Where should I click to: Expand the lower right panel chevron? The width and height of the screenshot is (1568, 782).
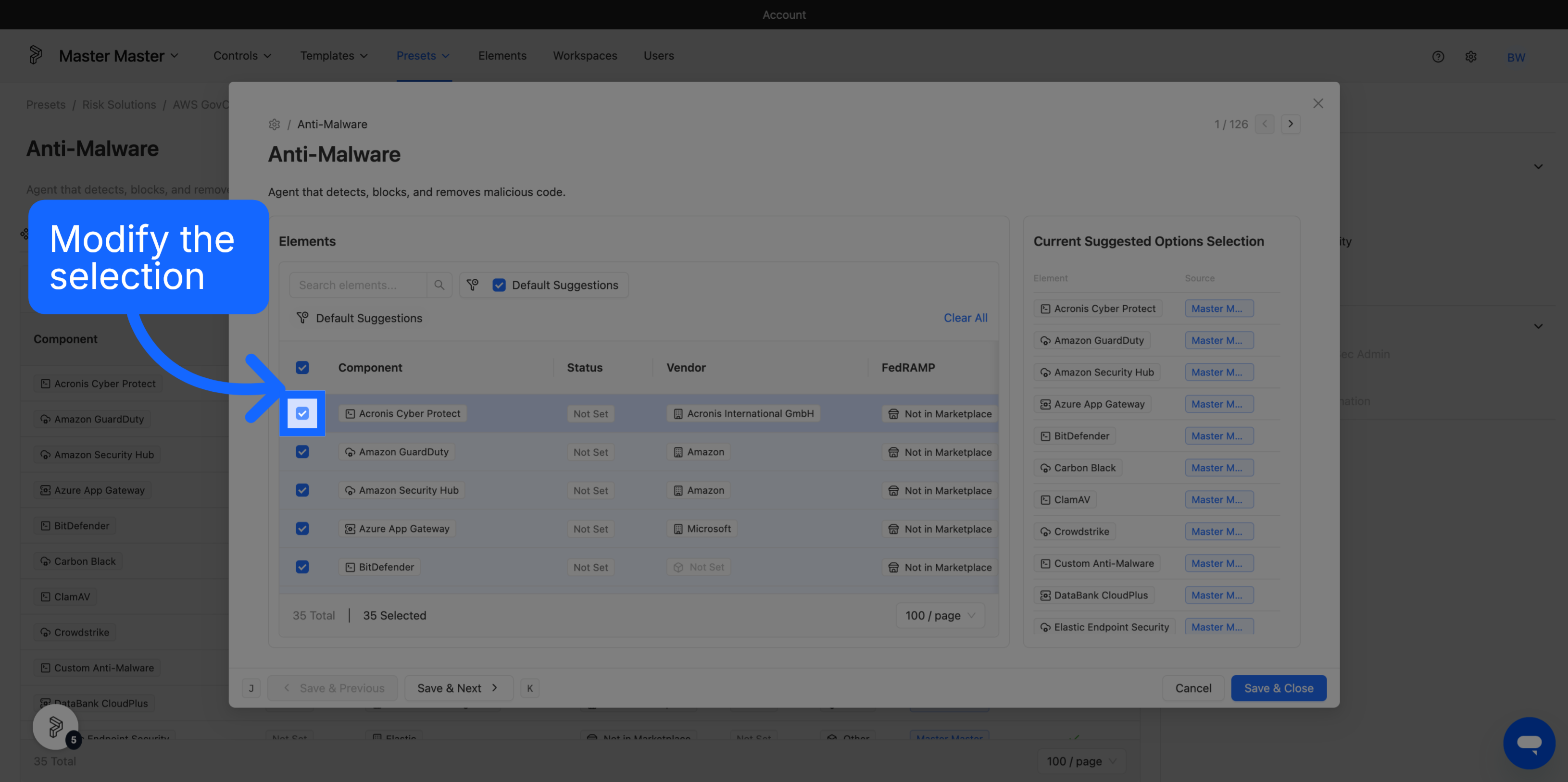tap(1538, 326)
